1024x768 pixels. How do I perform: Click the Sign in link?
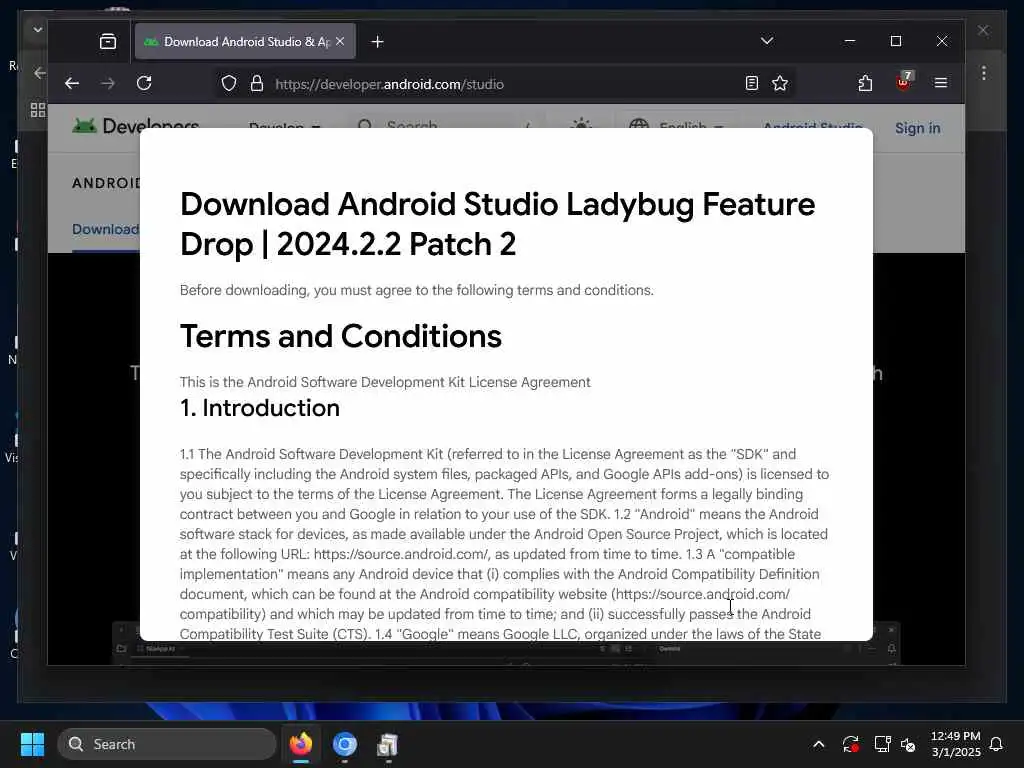click(x=918, y=129)
